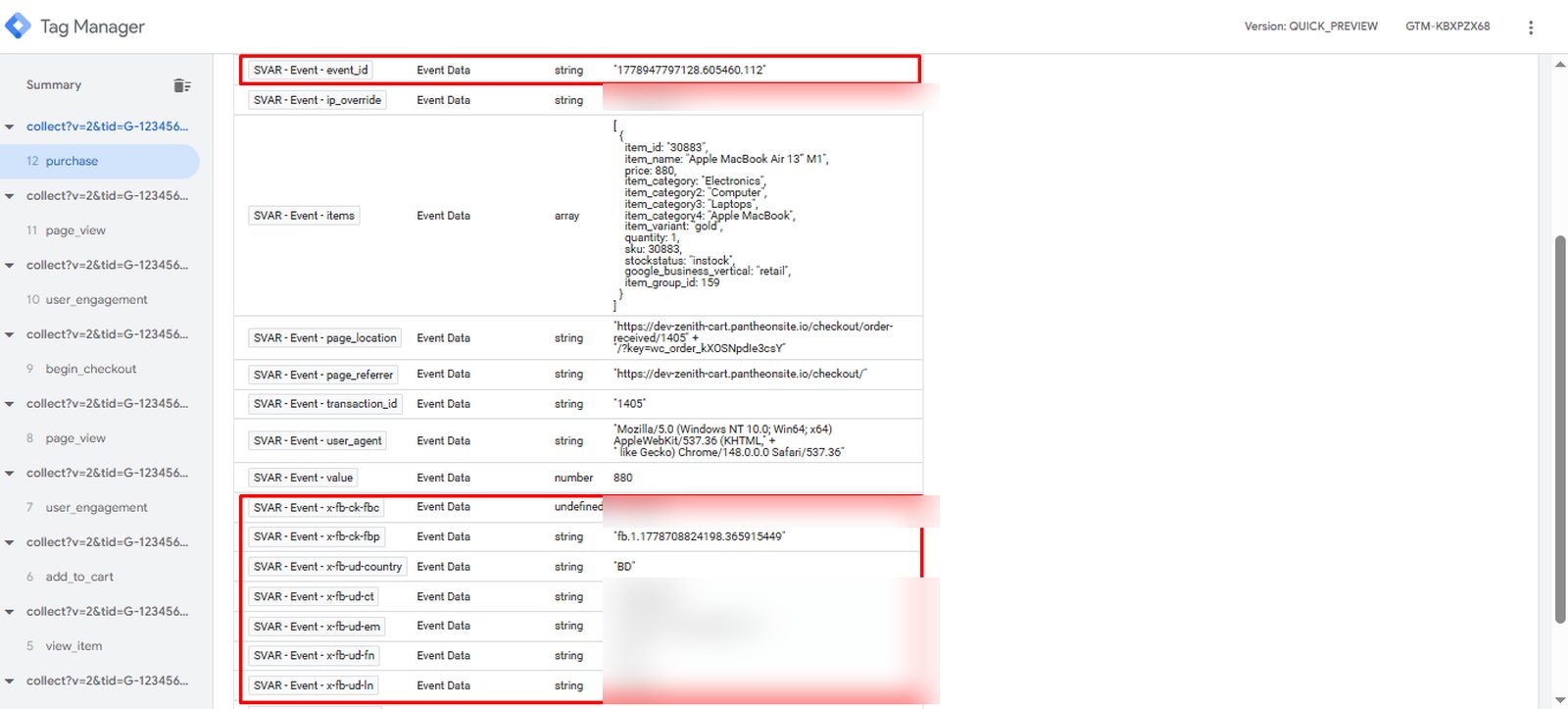Open SVAR - Event - user_agent variable
The height and width of the screenshot is (709, 1568).
(318, 441)
